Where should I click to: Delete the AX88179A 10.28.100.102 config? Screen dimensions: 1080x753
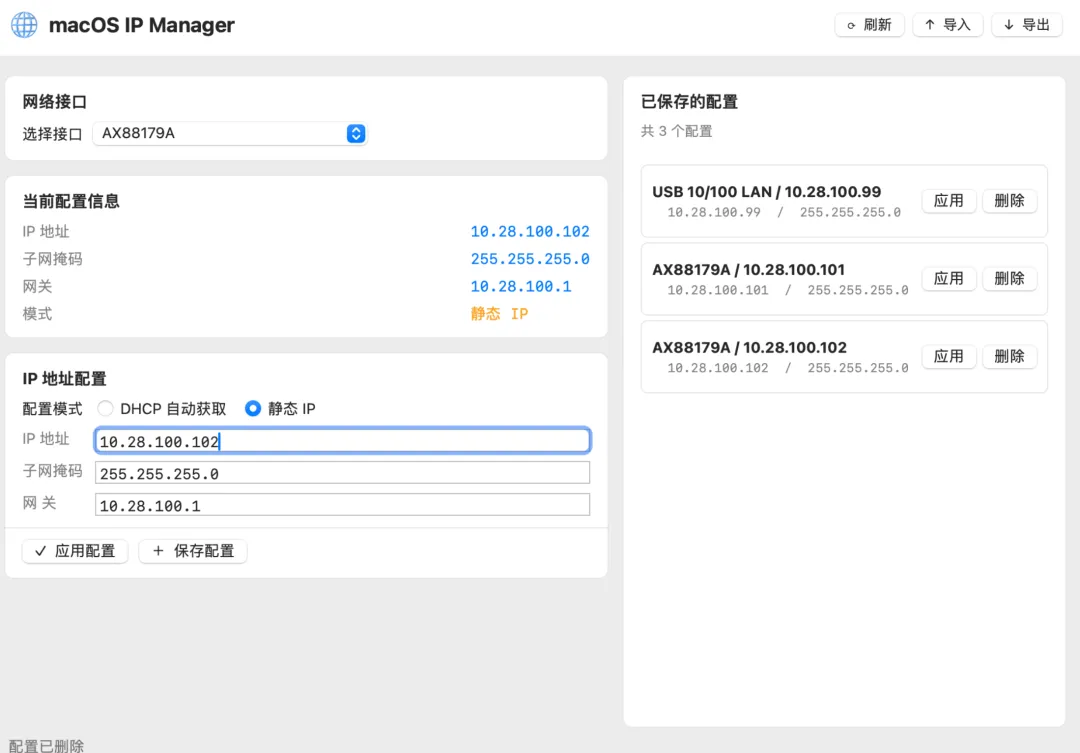pyautogui.click(x=1009, y=356)
